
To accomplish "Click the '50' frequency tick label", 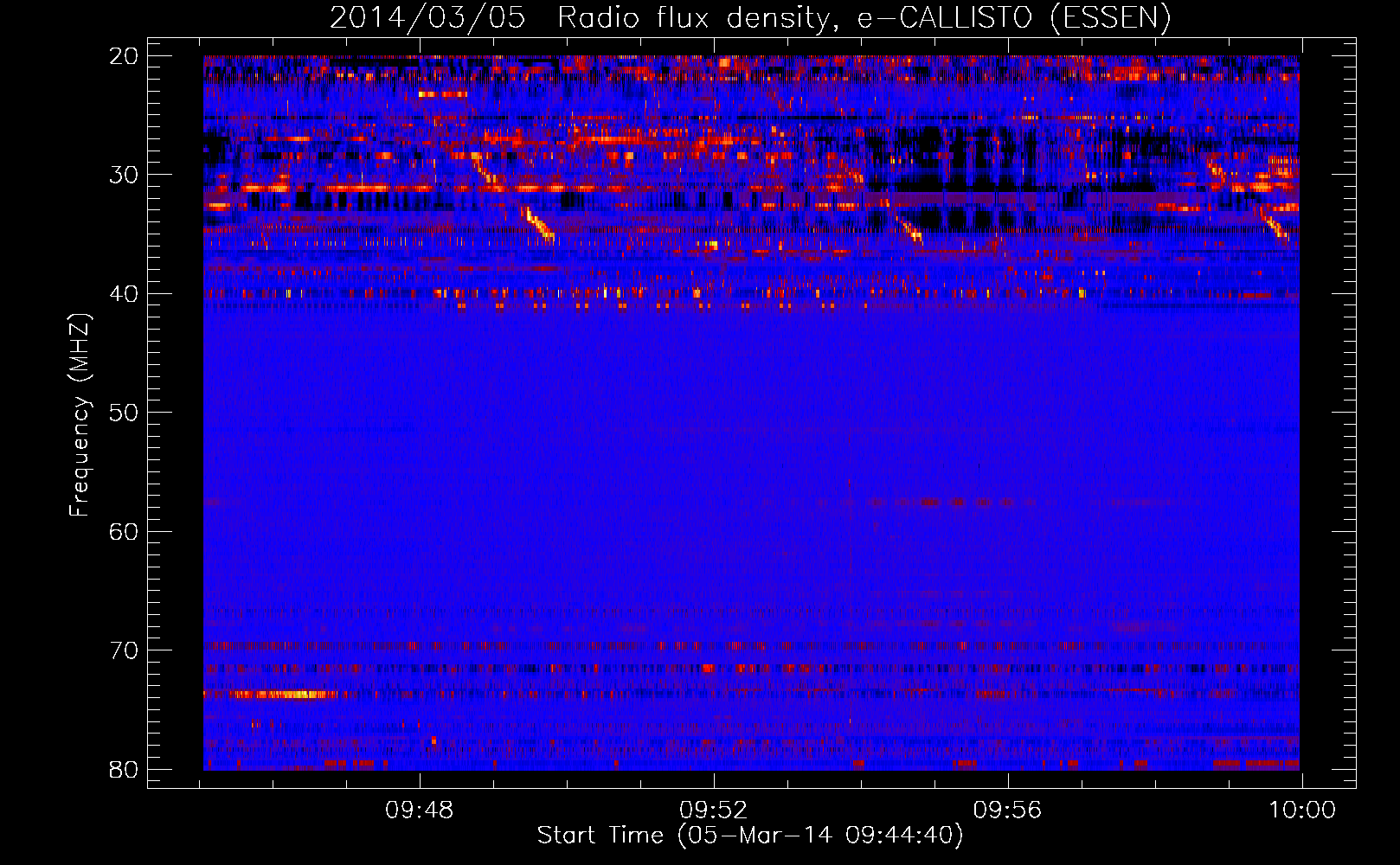I will pos(124,413).
